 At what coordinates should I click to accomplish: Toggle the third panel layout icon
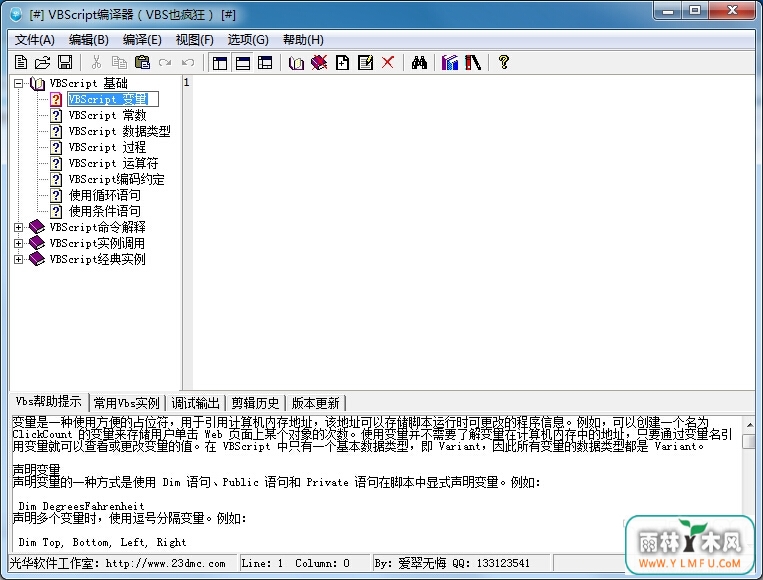coord(265,63)
